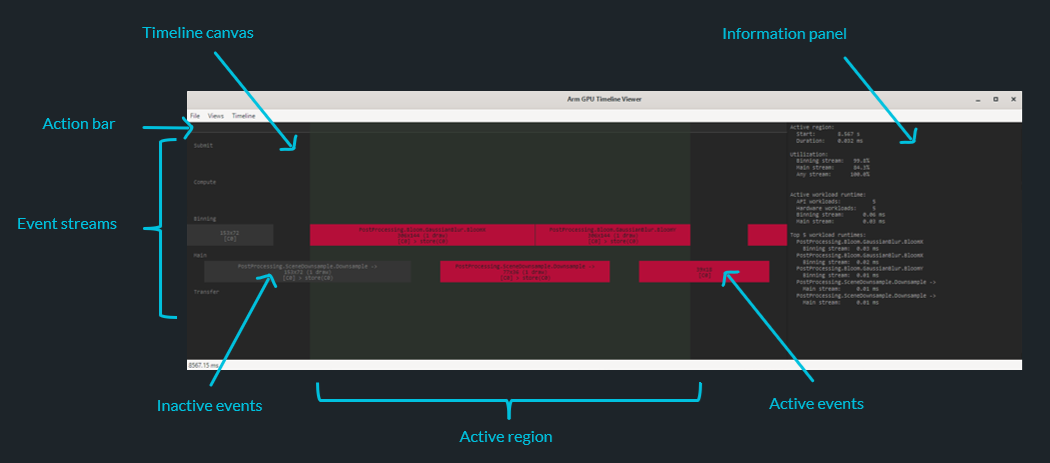Click the Duration 0.032 ms line

point(830,141)
